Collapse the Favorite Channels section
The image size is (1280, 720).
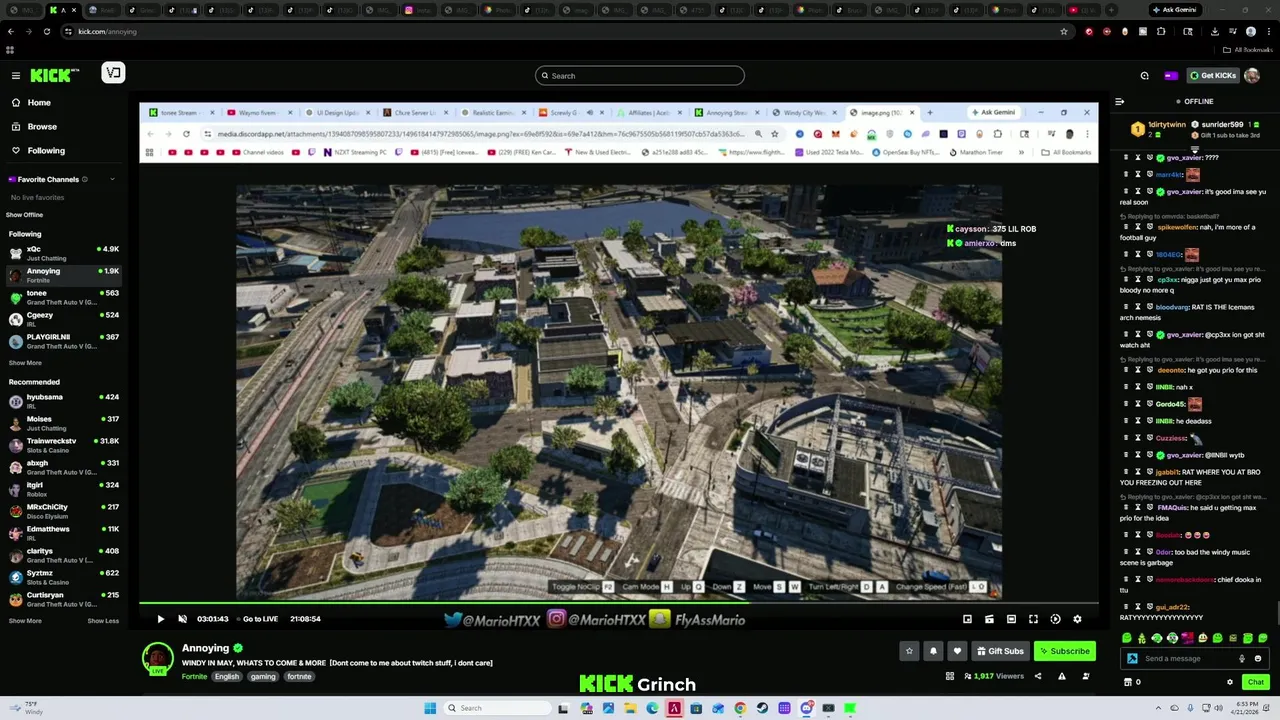112,180
